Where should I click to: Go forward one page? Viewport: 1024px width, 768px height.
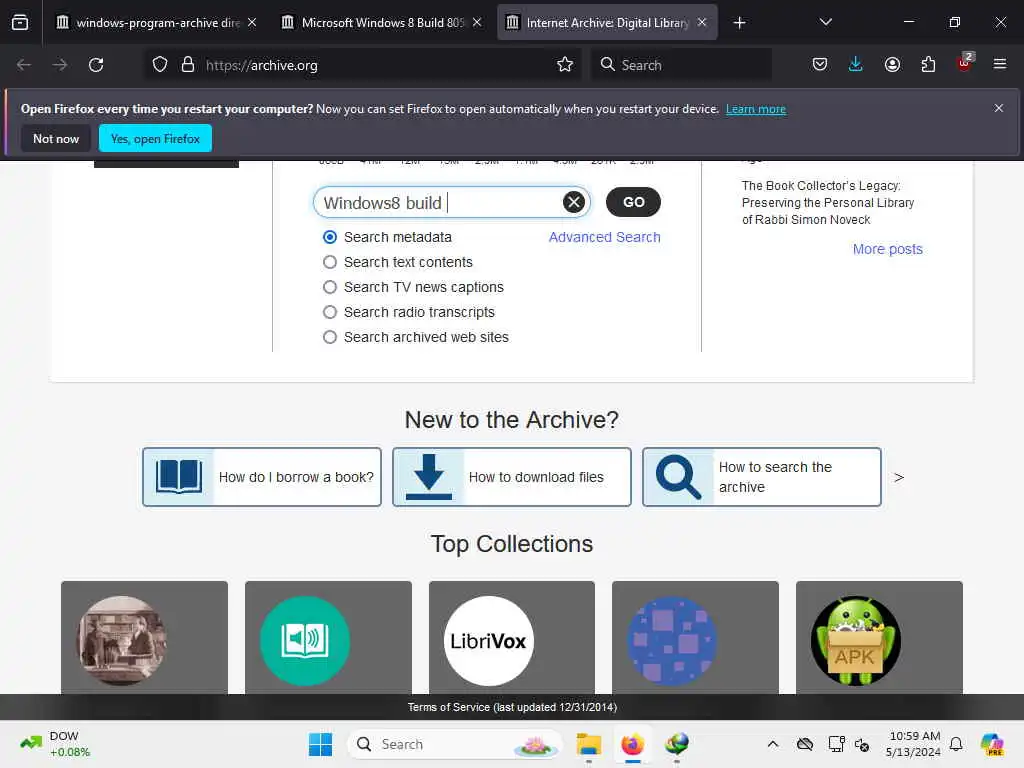tap(60, 65)
